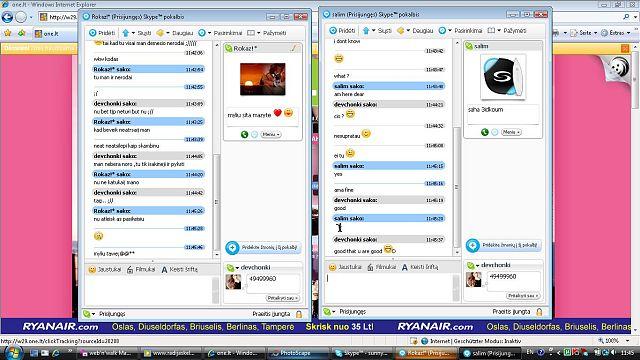
Task: Open the Jaustukai emoticon picker in Rokazl chat
Action: point(104,269)
